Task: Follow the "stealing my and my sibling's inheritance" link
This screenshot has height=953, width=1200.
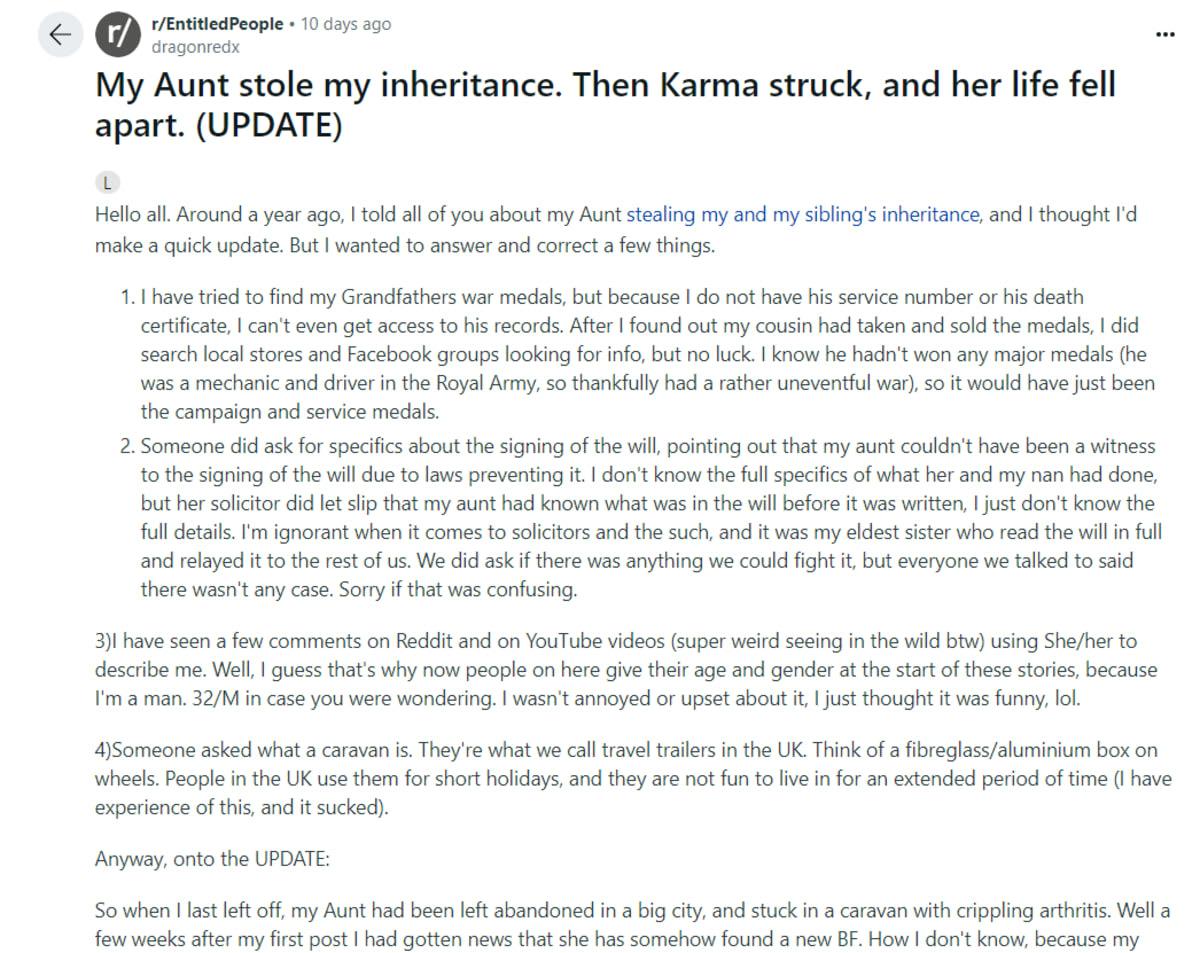Action: [x=803, y=214]
